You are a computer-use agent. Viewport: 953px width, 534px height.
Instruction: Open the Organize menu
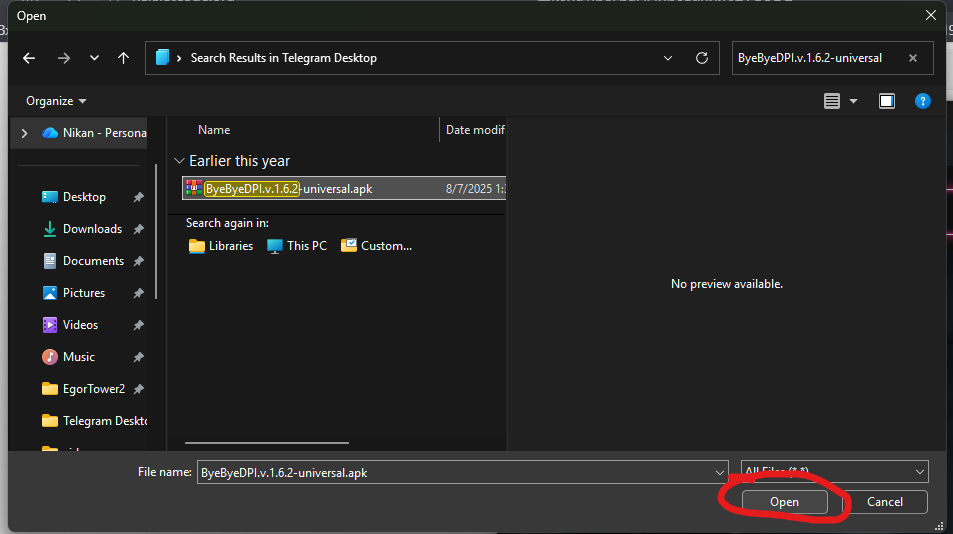pyautogui.click(x=56, y=101)
